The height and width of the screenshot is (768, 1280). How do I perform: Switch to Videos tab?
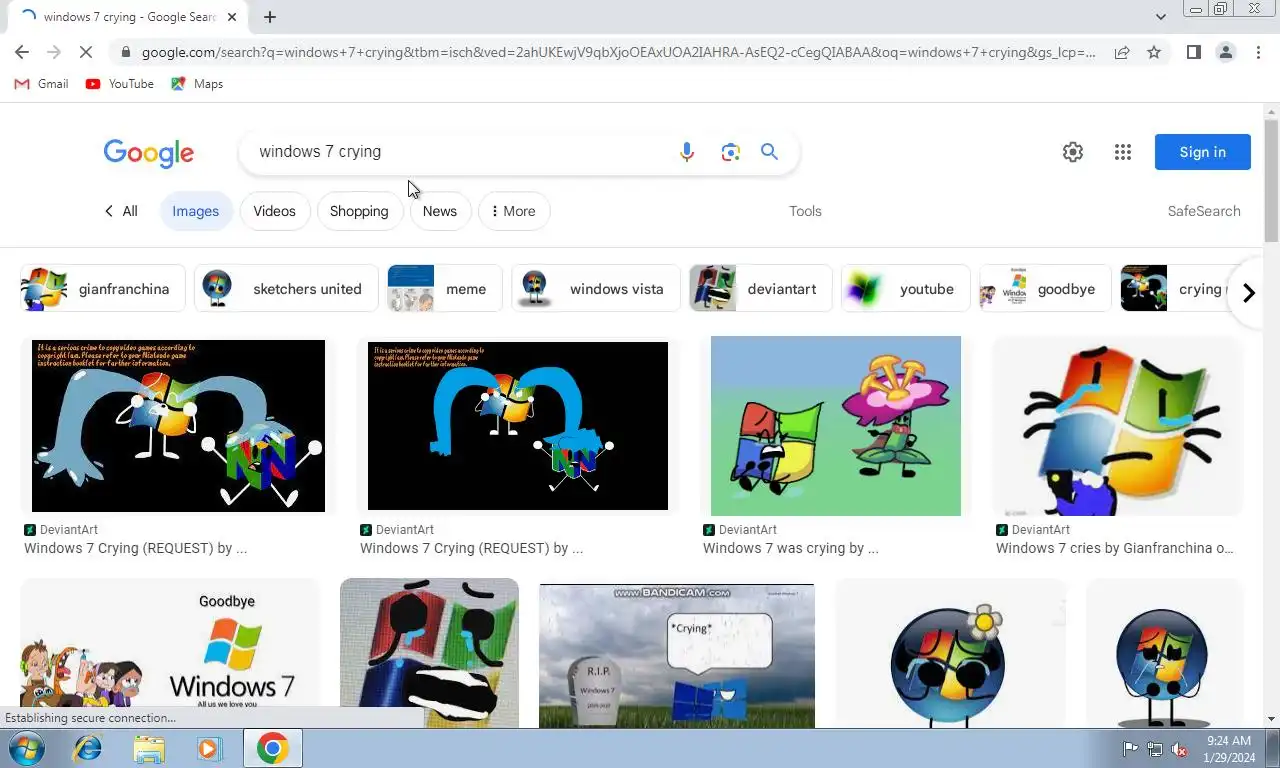pyautogui.click(x=274, y=211)
